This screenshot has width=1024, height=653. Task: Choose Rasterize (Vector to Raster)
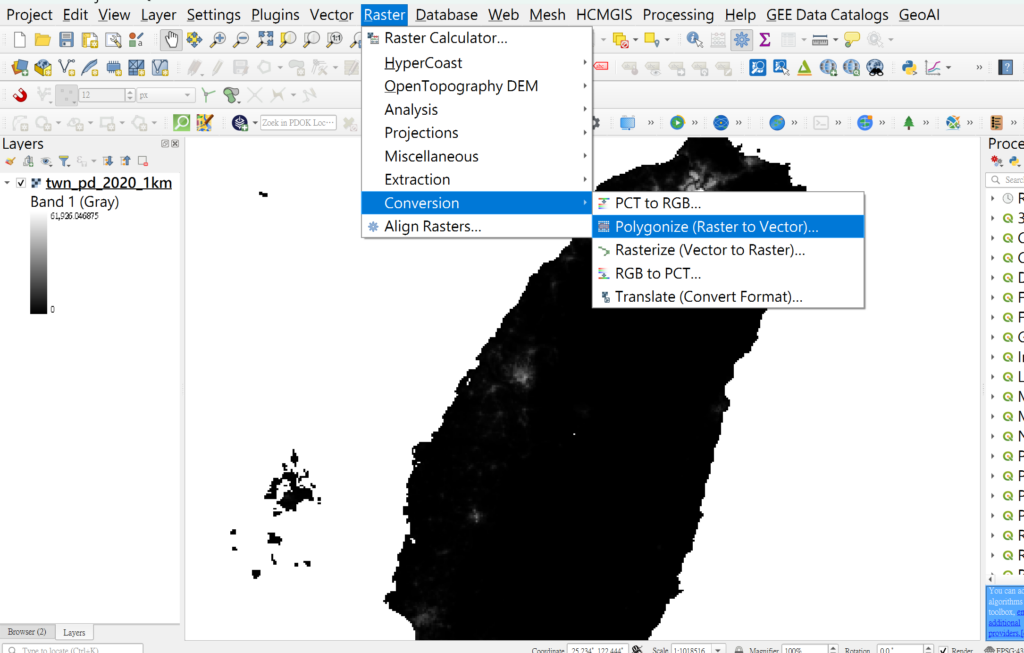point(728,250)
